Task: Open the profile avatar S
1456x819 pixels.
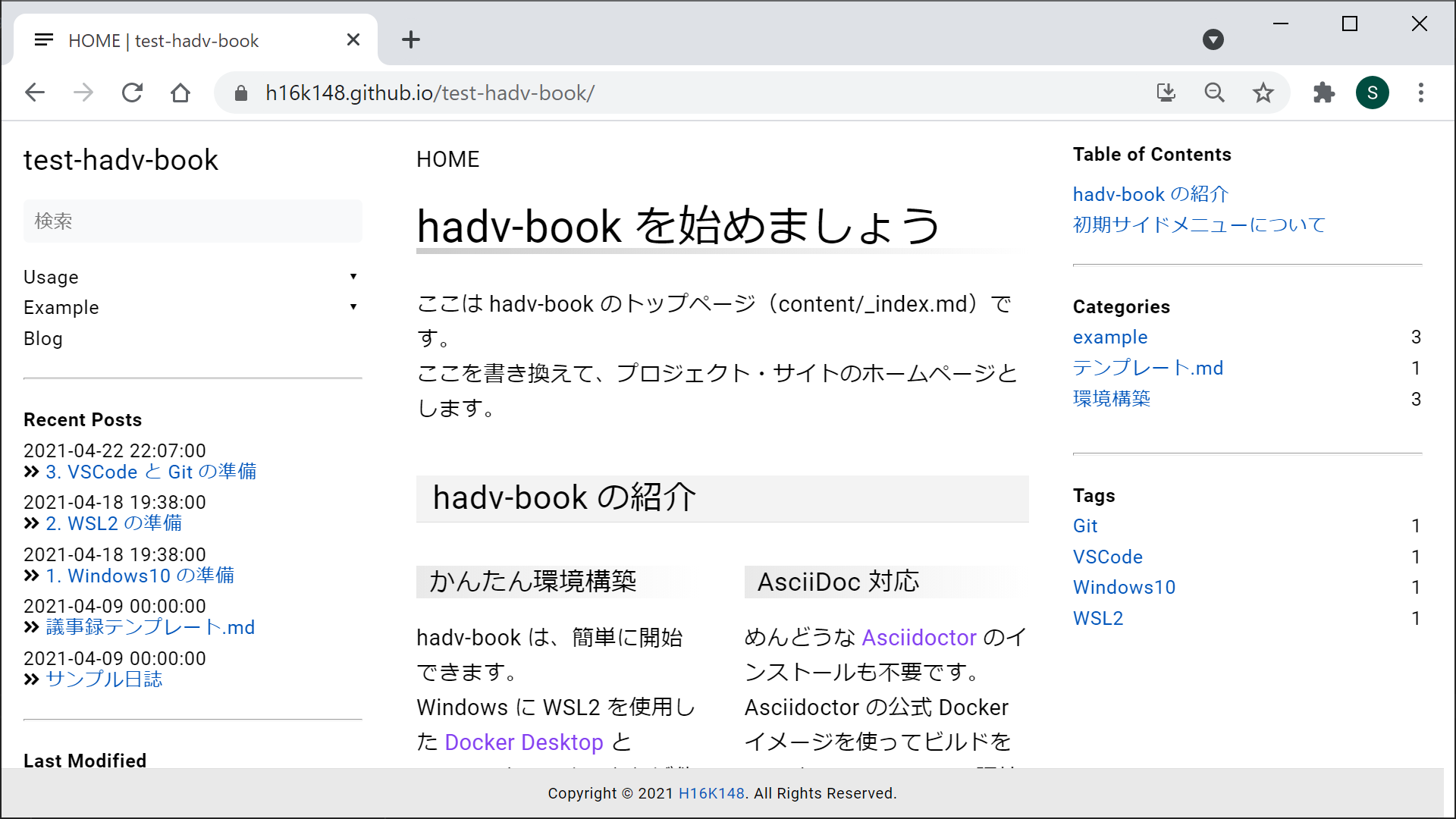Action: click(x=1373, y=93)
